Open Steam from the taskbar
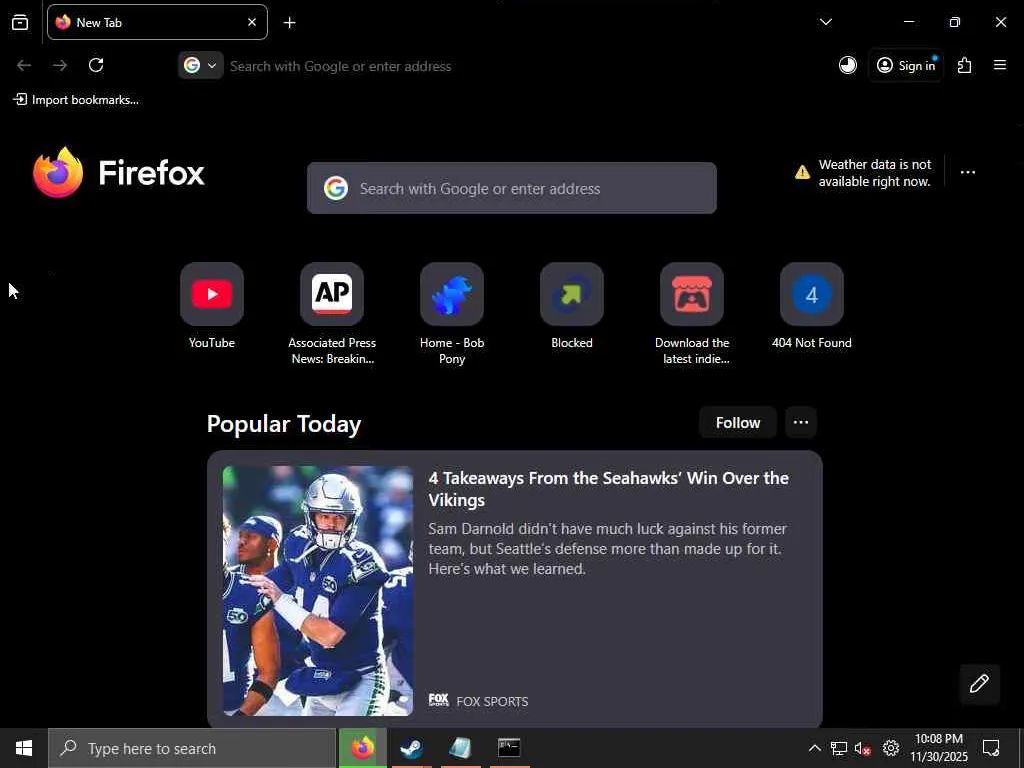The image size is (1024, 768). pos(411,748)
